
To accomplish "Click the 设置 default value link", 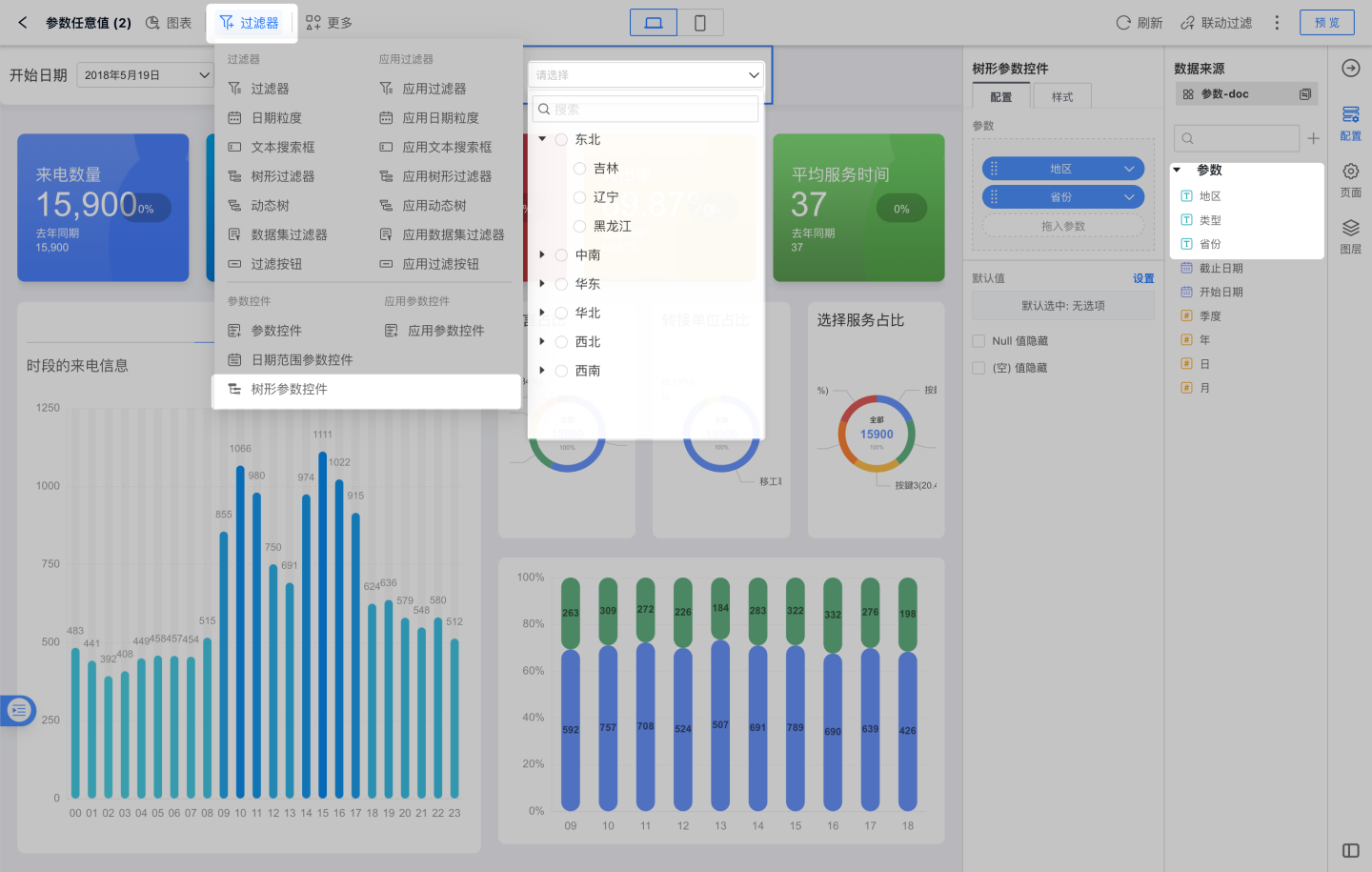I will pyautogui.click(x=1143, y=279).
